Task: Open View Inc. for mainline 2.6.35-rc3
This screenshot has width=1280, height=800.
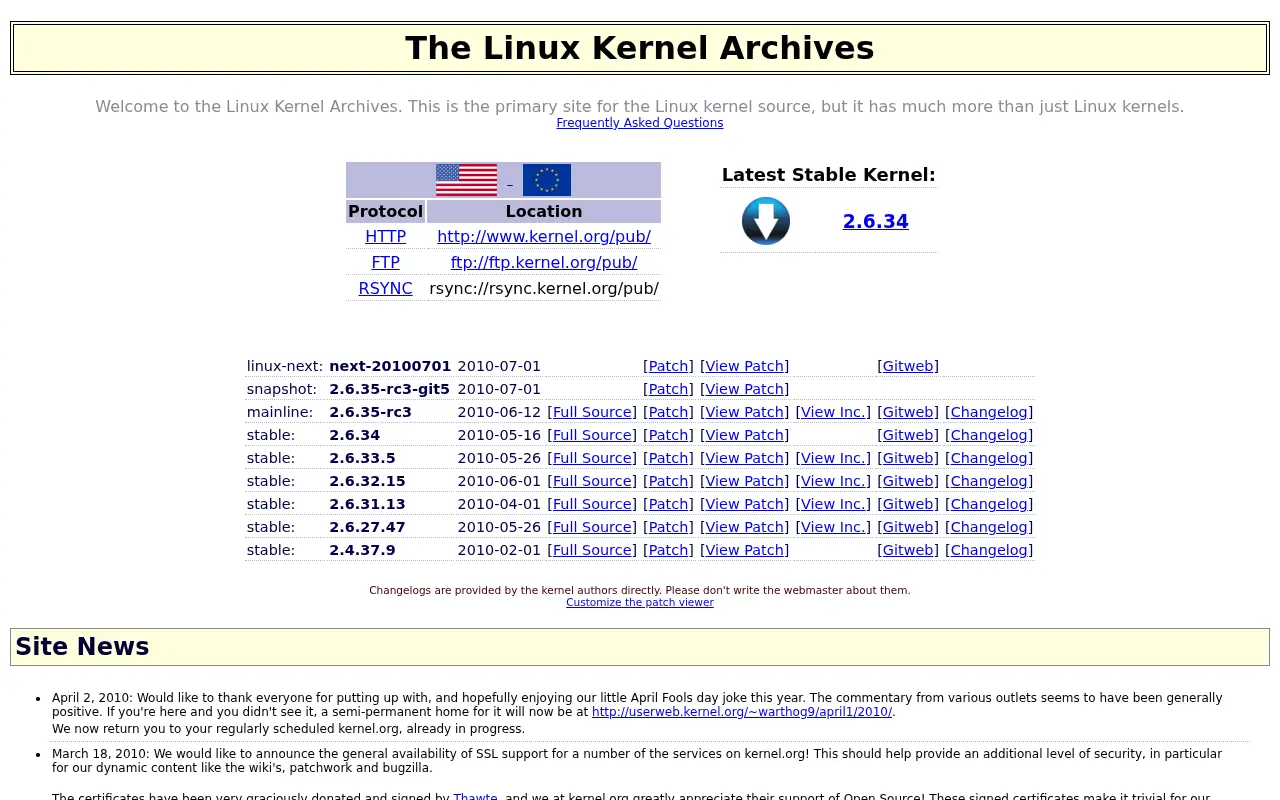Action: (x=833, y=412)
